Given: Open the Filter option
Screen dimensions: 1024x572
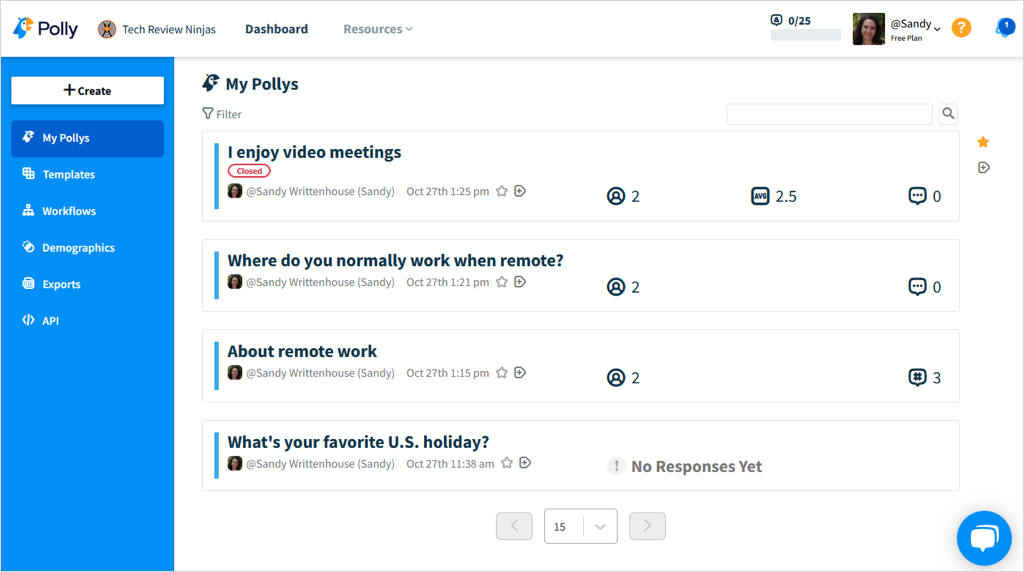Looking at the screenshot, I should (222, 114).
